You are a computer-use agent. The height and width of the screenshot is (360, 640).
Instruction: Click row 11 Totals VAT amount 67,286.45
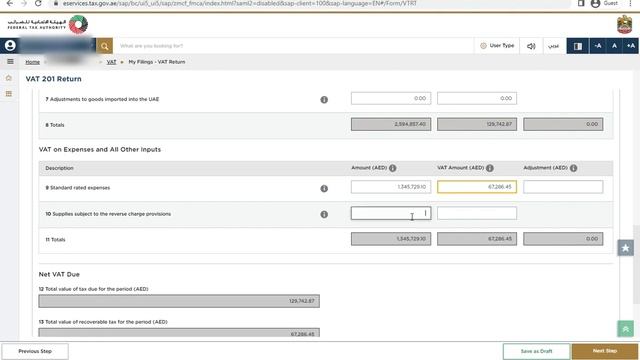[477, 239]
